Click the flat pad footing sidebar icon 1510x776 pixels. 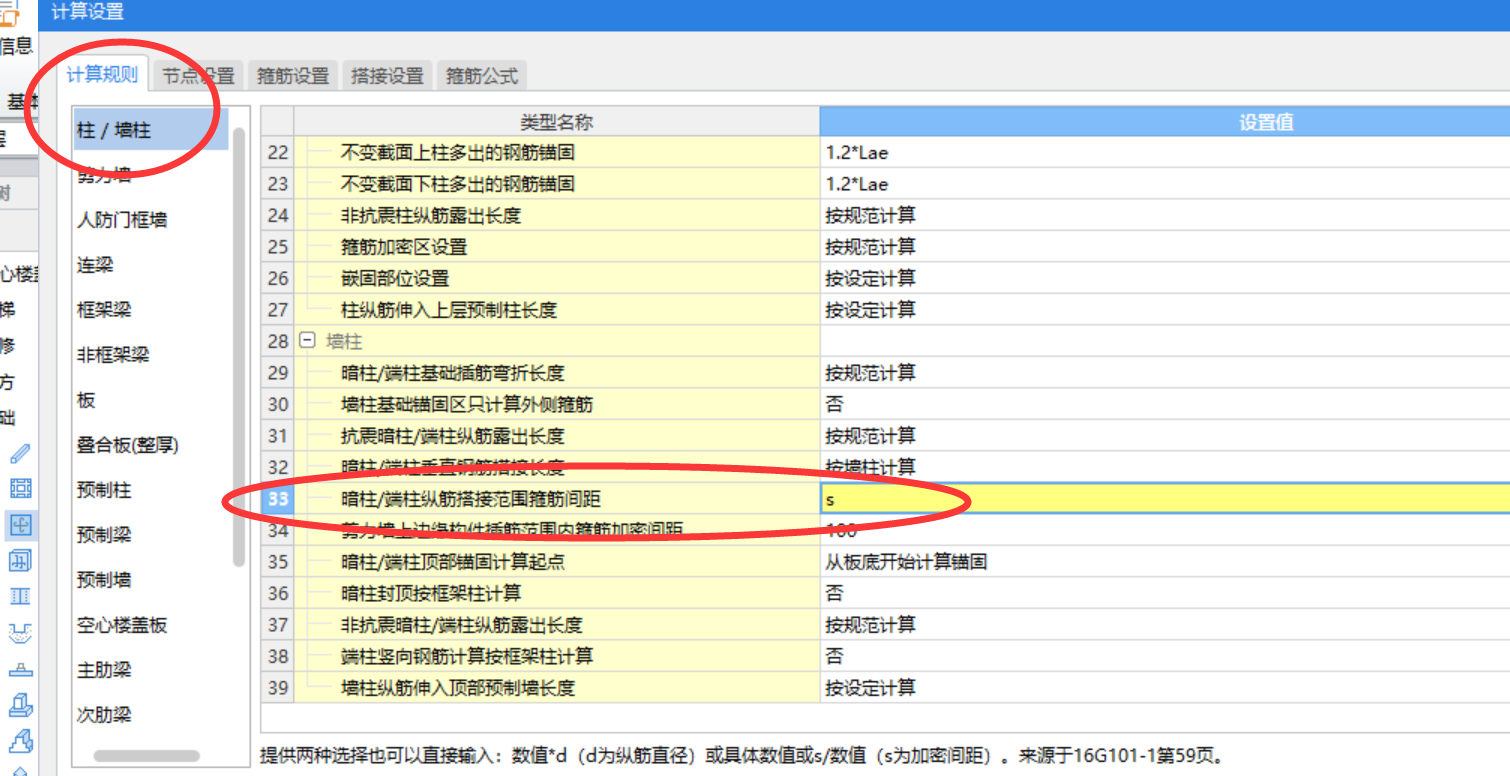20,669
